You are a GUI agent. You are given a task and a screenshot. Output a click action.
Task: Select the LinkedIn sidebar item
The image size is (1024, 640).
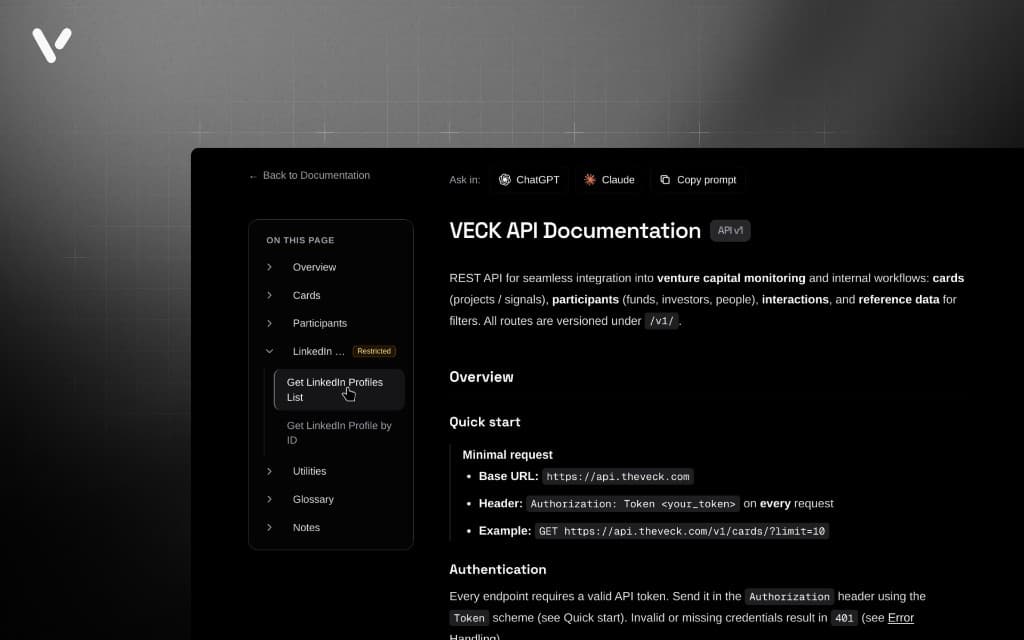pos(318,351)
